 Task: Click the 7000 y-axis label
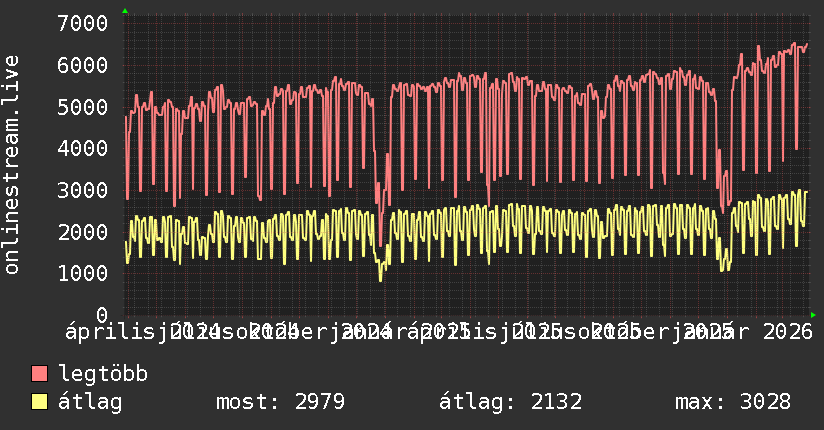83,23
